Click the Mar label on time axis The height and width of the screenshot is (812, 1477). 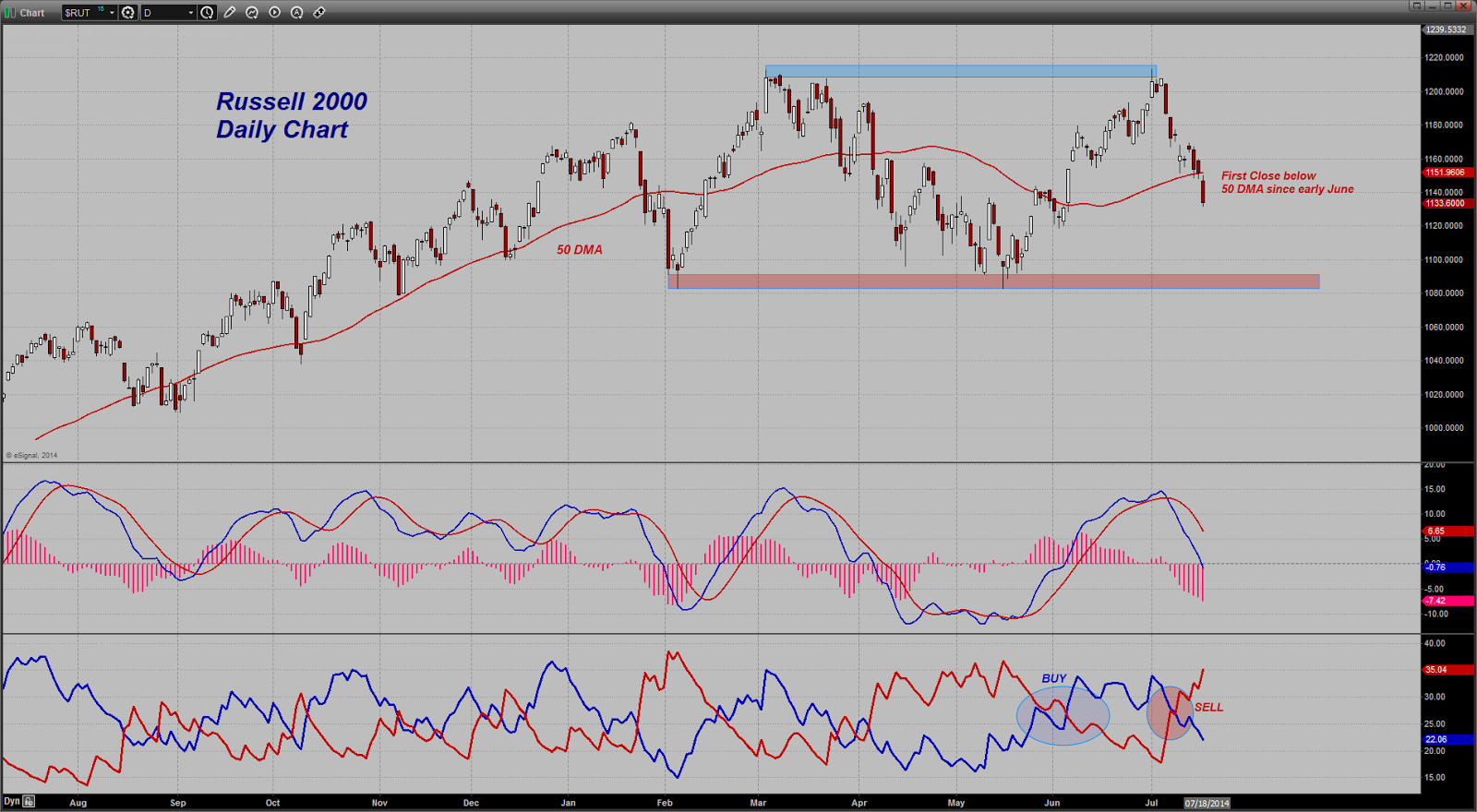[x=758, y=803]
